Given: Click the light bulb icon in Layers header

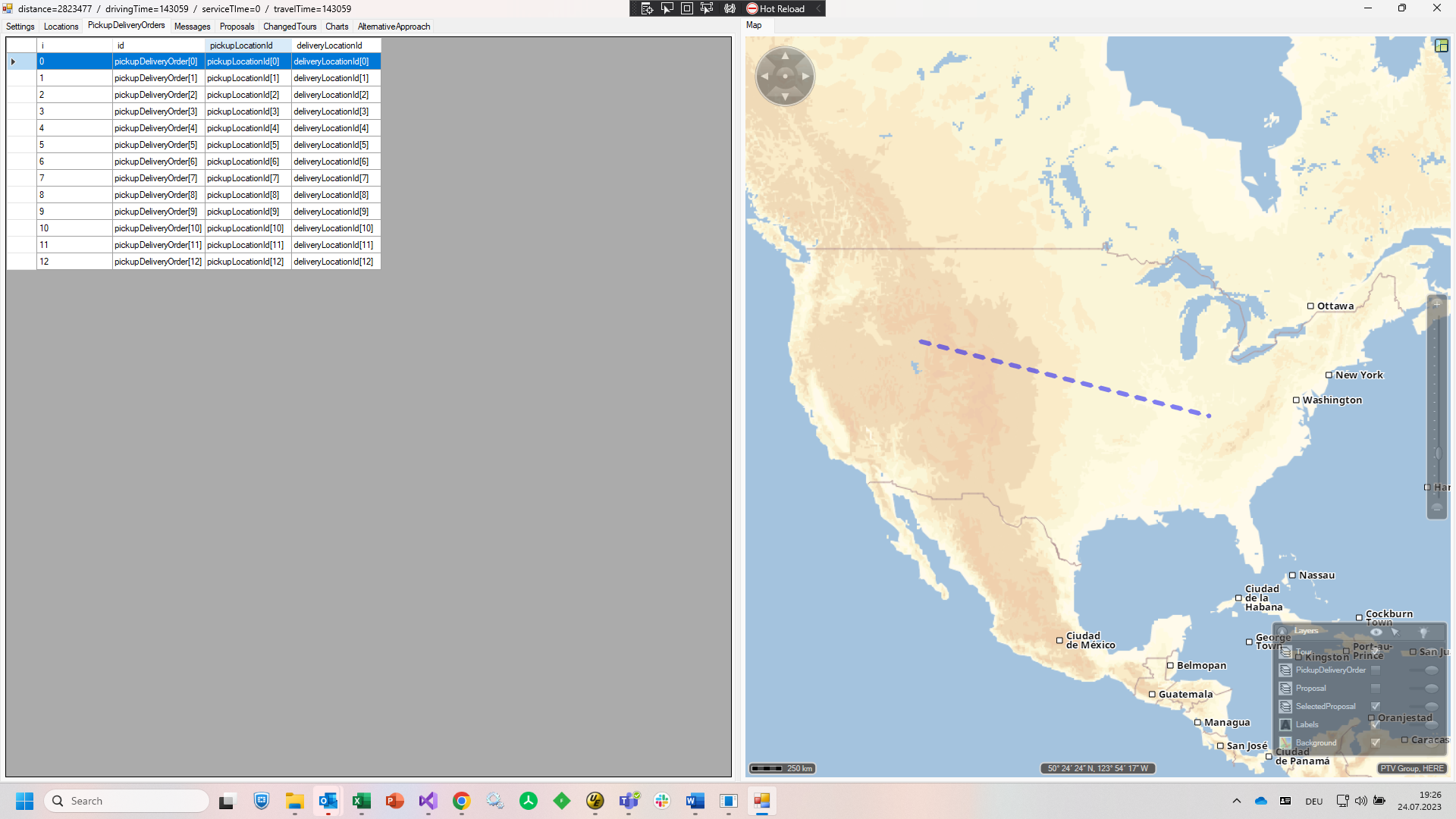Looking at the screenshot, I should [x=1423, y=632].
